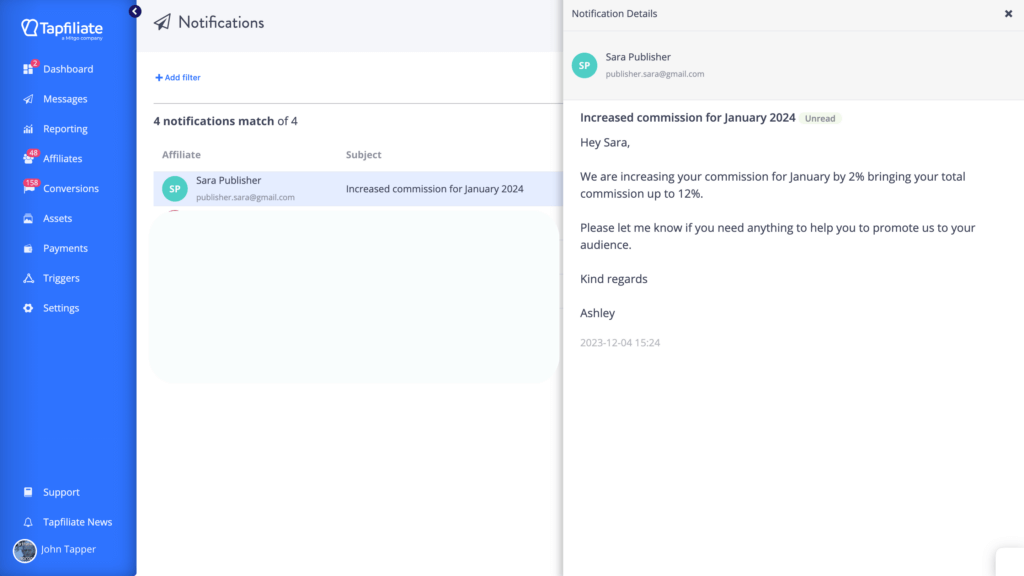Image resolution: width=1024 pixels, height=576 pixels.
Task: Click the Affiliate column header
Action: [x=181, y=155]
